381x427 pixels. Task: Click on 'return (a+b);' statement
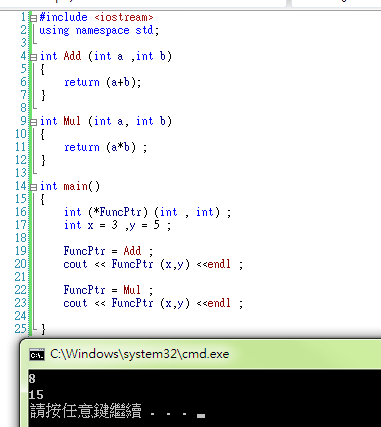tap(103, 82)
